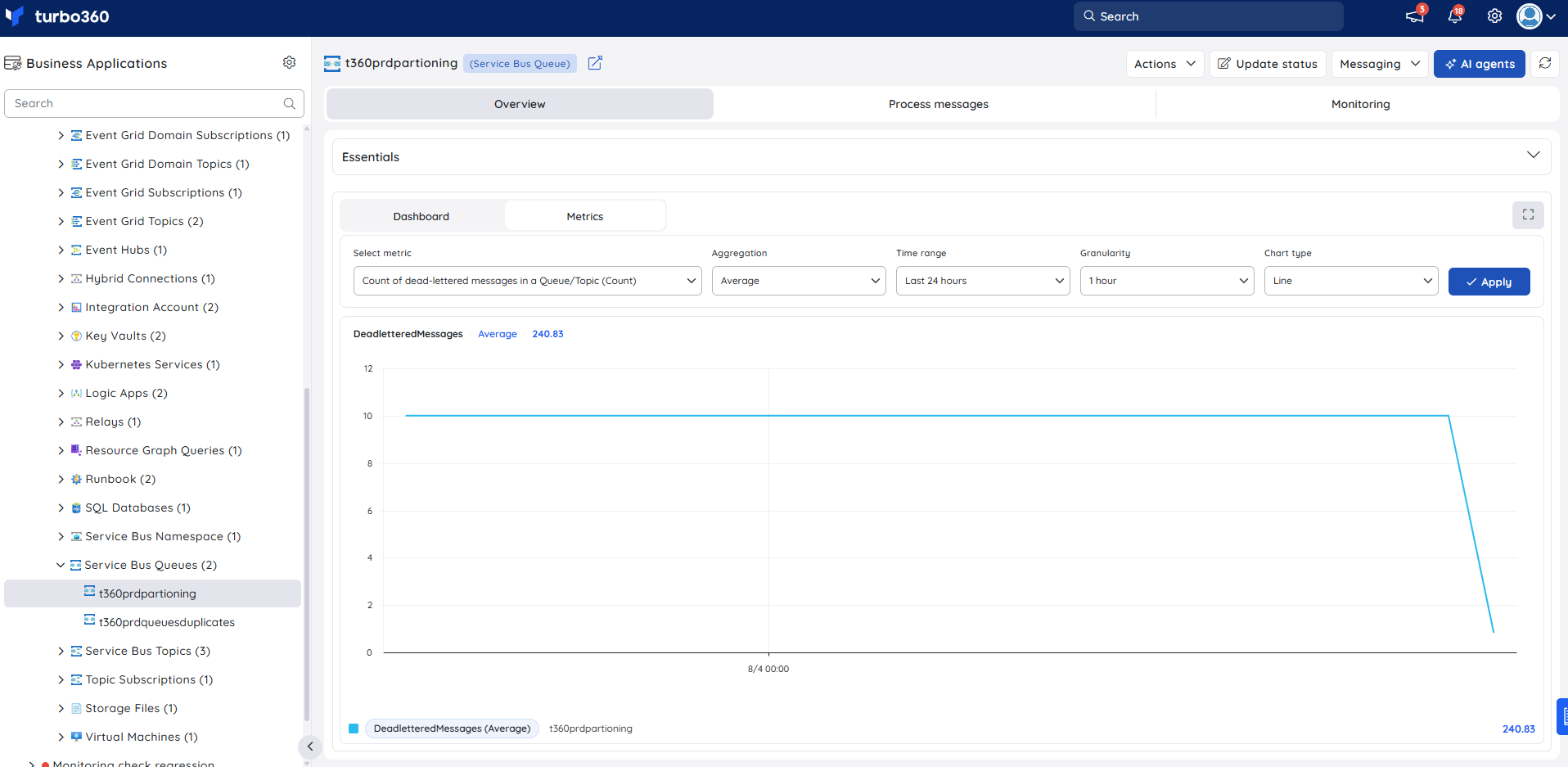1568x767 pixels.
Task: Click the Storage Files icon
Action: point(76,708)
